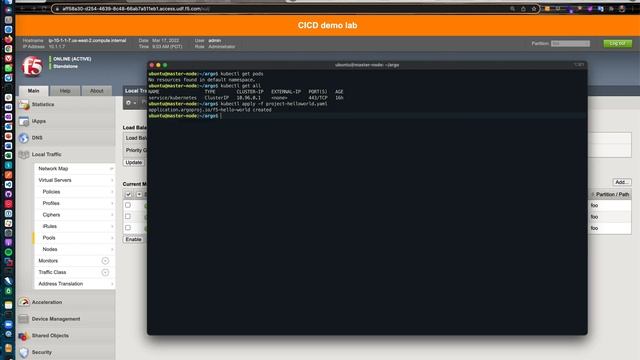The width and height of the screenshot is (640, 360).
Task: Click the Enable button
Action: (133, 239)
